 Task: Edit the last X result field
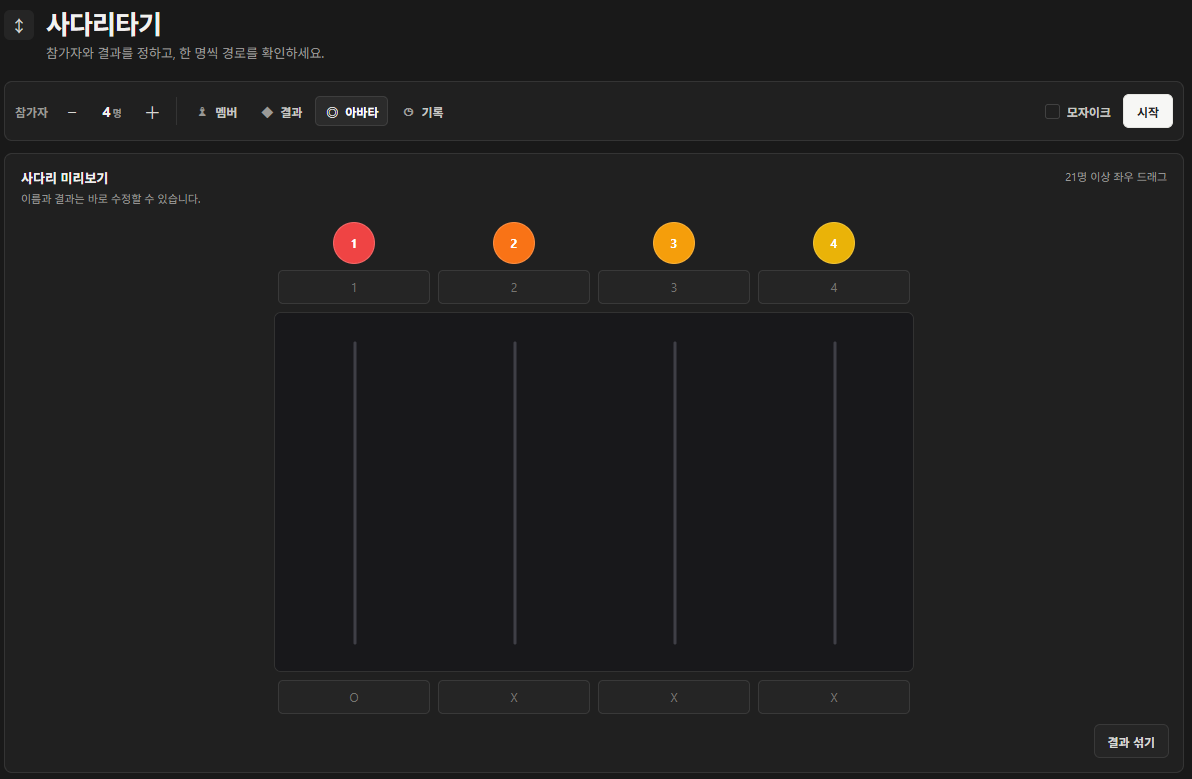[x=834, y=697]
